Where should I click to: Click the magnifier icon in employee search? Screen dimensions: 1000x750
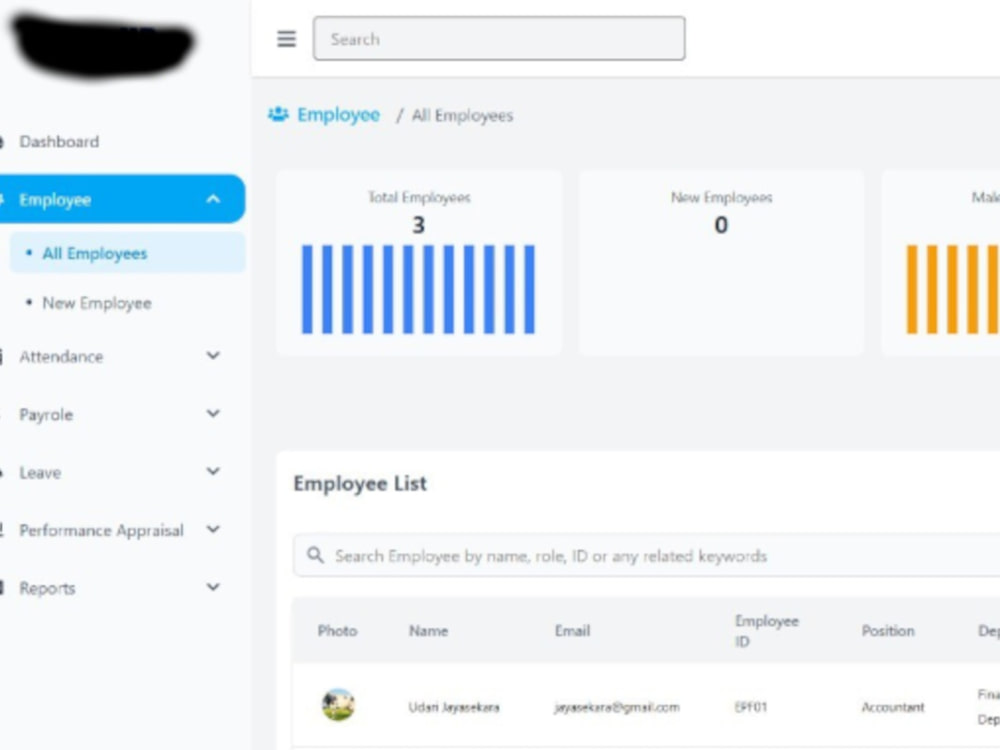(315, 555)
